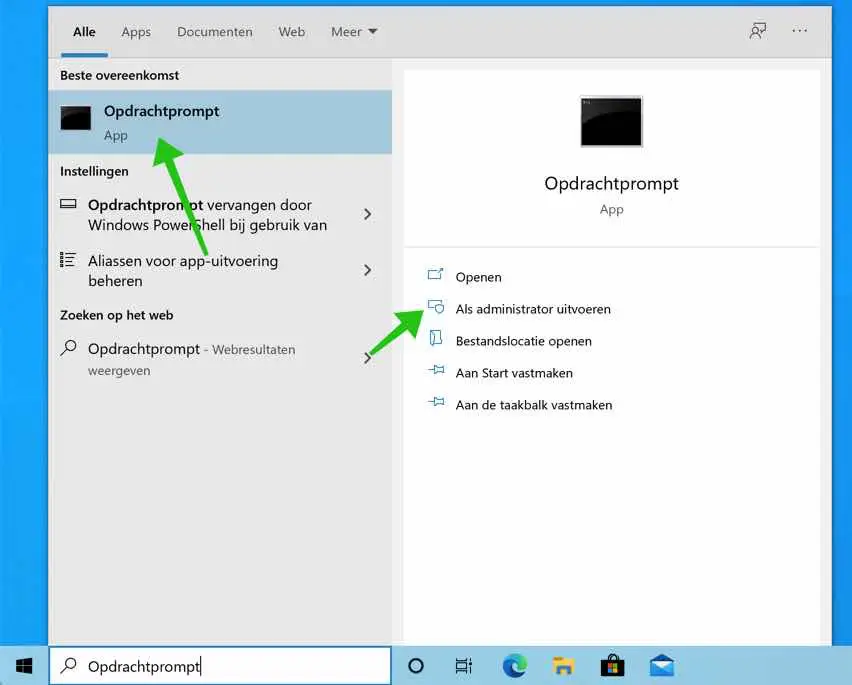This screenshot has height=685, width=852.
Task: Switch to the Documenten tab
Action: tap(215, 32)
